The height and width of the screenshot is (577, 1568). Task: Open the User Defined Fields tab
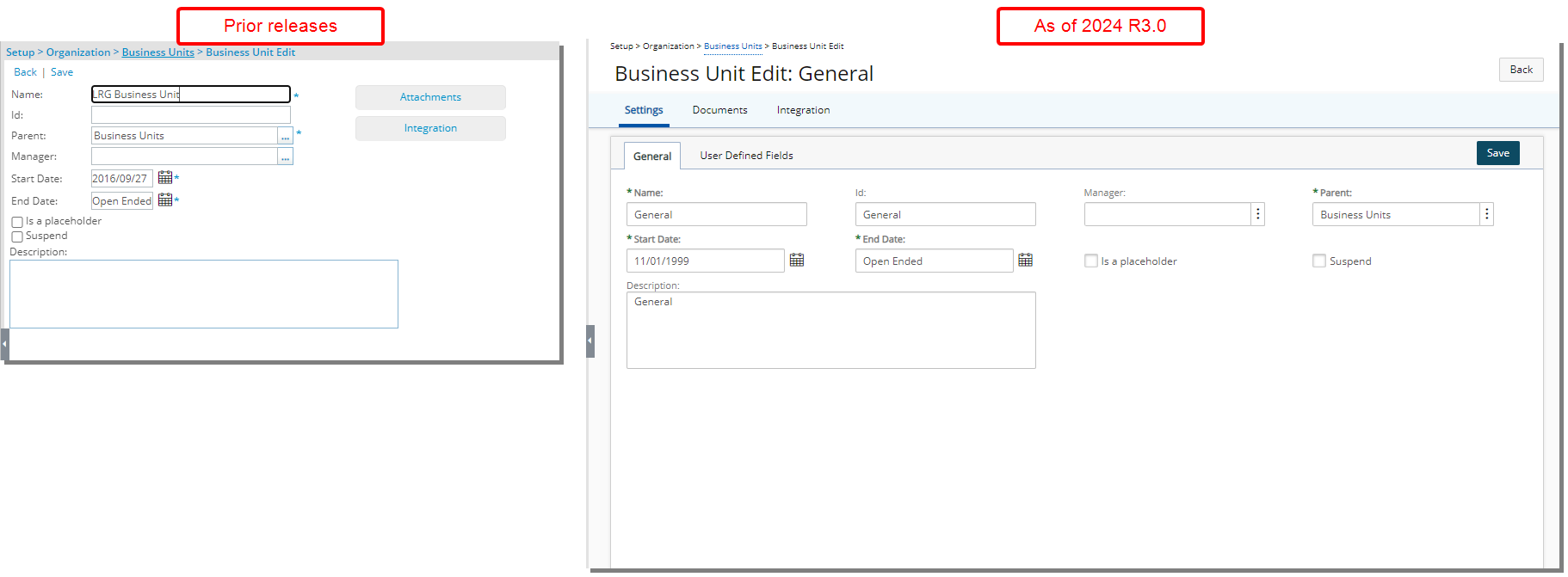(746, 156)
